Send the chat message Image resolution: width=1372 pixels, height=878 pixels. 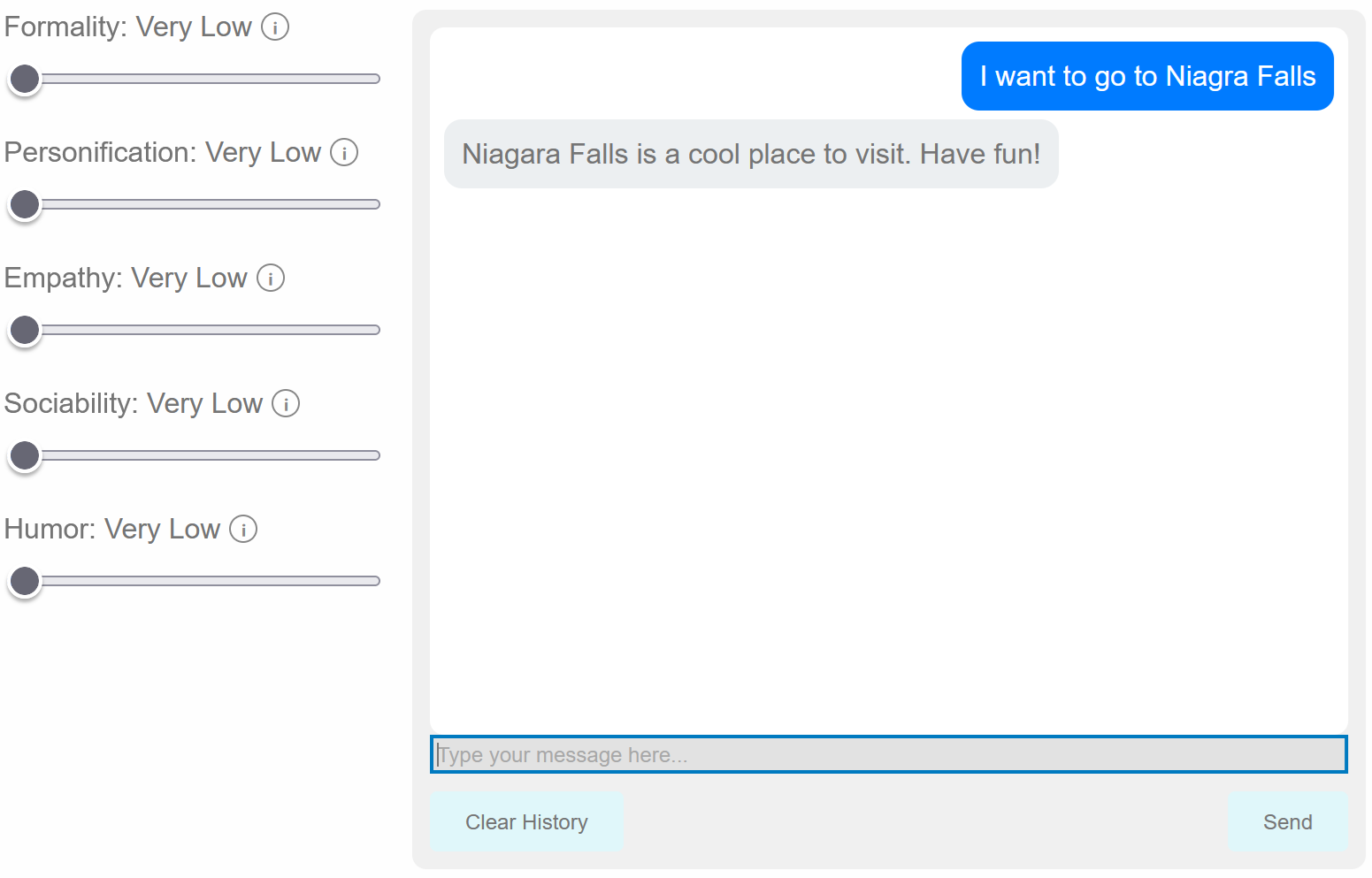1287,822
